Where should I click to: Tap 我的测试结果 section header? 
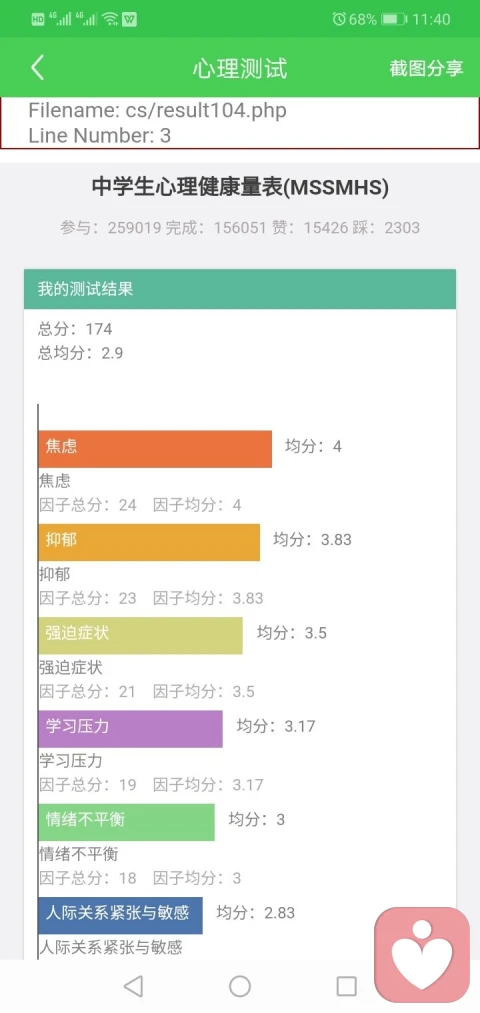pyautogui.click(x=240, y=289)
